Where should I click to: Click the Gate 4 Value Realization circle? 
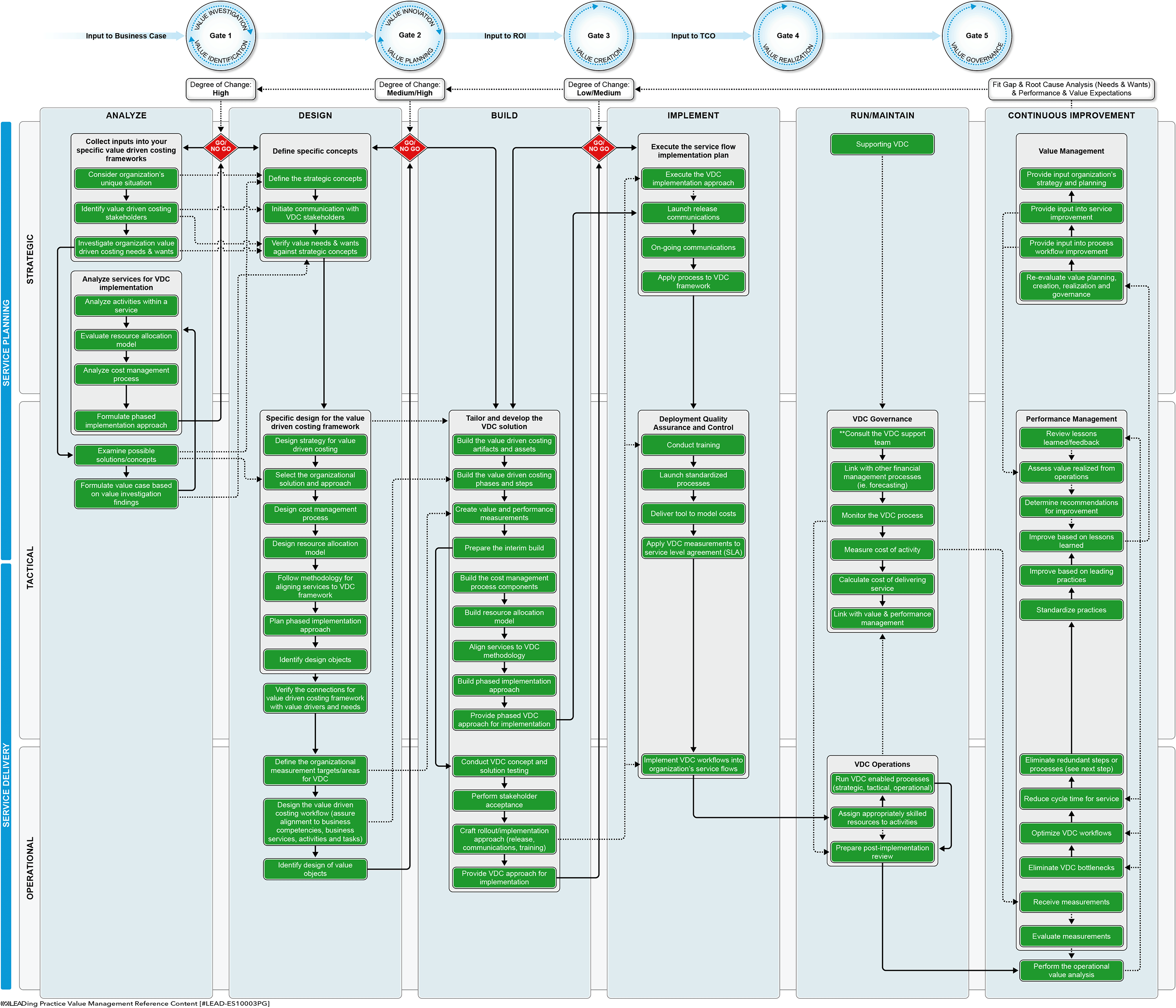pos(788,36)
